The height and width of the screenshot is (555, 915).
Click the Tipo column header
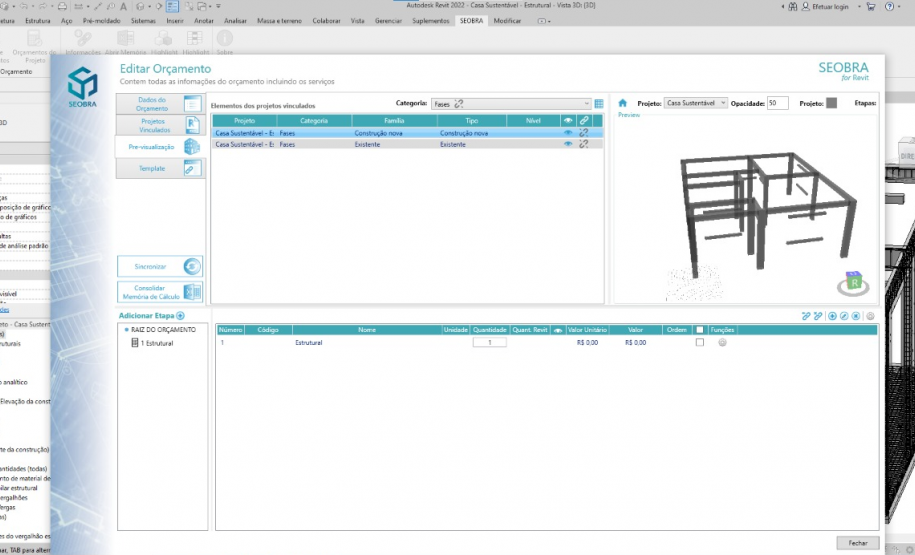[x=472, y=121]
